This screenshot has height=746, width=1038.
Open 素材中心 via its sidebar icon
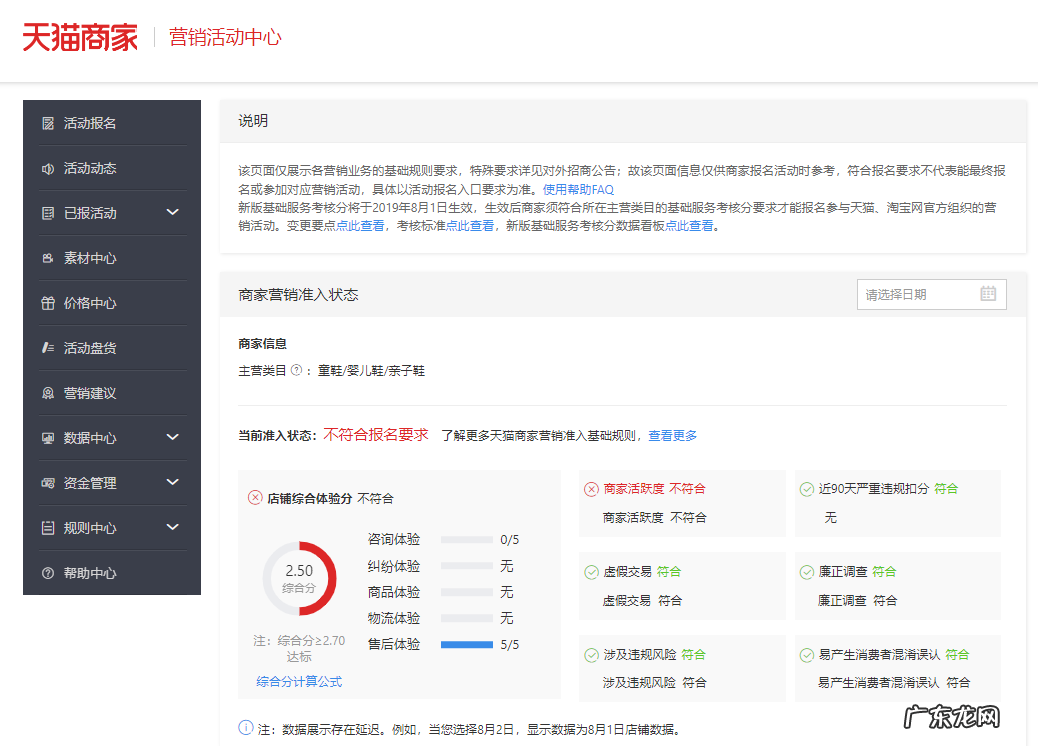(46, 258)
